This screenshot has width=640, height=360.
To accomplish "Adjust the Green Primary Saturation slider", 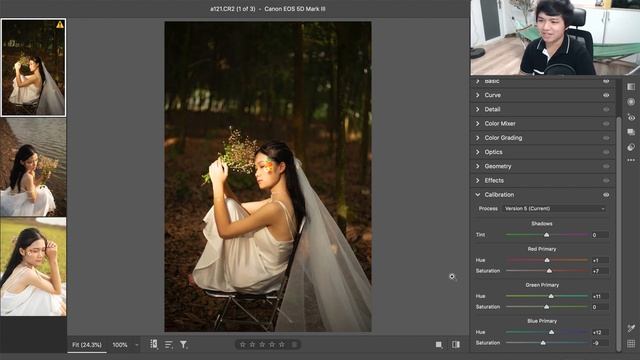I will pyautogui.click(x=547, y=307).
